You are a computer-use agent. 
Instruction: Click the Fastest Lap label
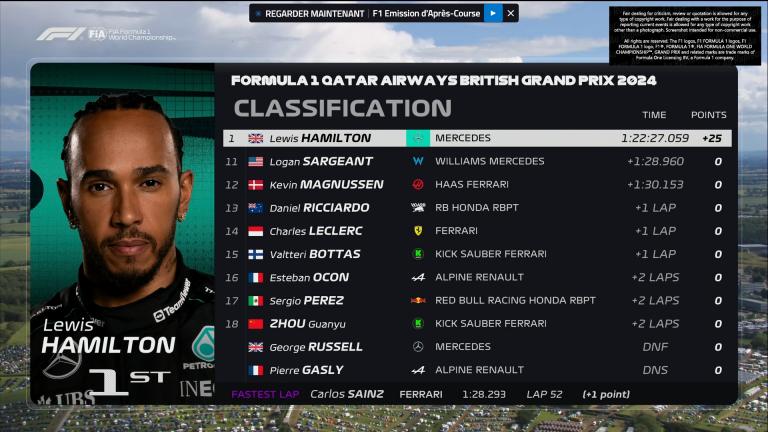(x=265, y=394)
